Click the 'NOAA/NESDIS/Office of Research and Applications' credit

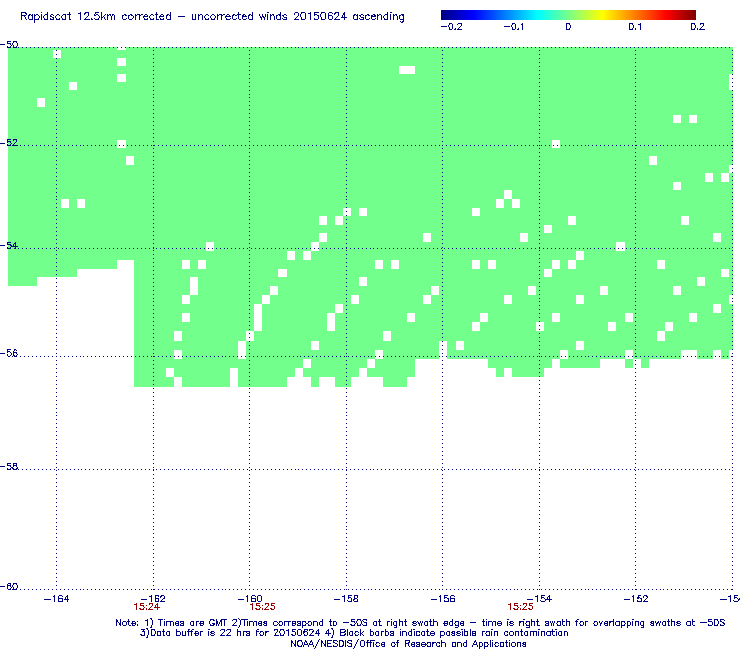pos(408,644)
